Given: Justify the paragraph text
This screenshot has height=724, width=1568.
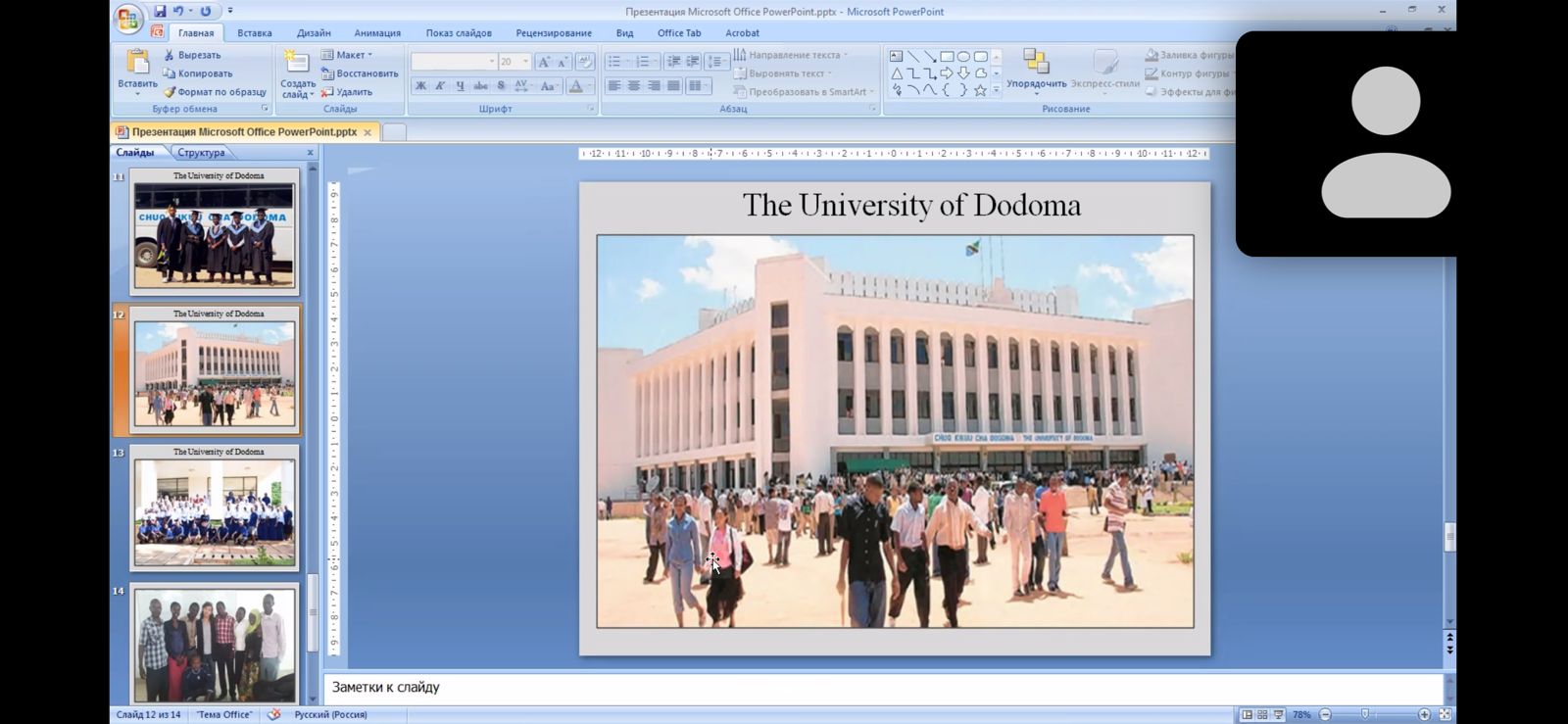Looking at the screenshot, I should point(673,86).
